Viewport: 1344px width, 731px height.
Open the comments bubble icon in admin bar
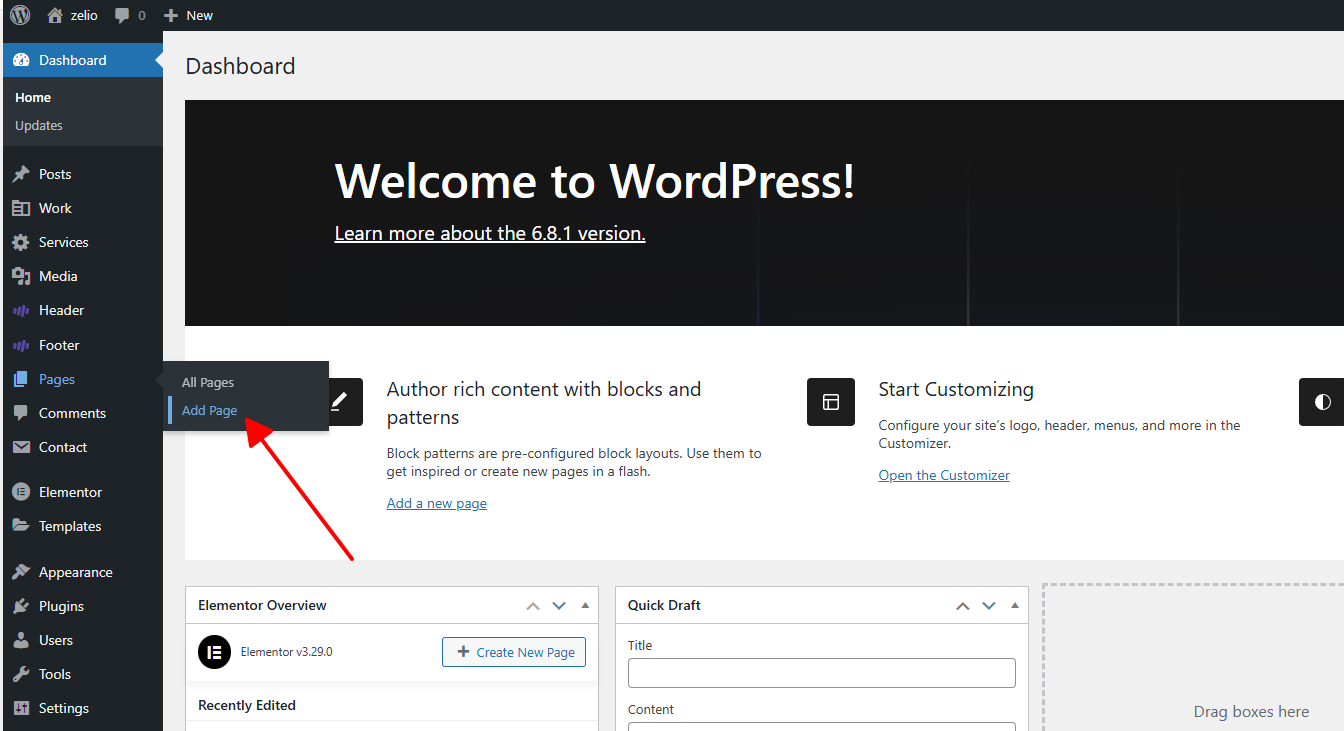click(x=122, y=16)
